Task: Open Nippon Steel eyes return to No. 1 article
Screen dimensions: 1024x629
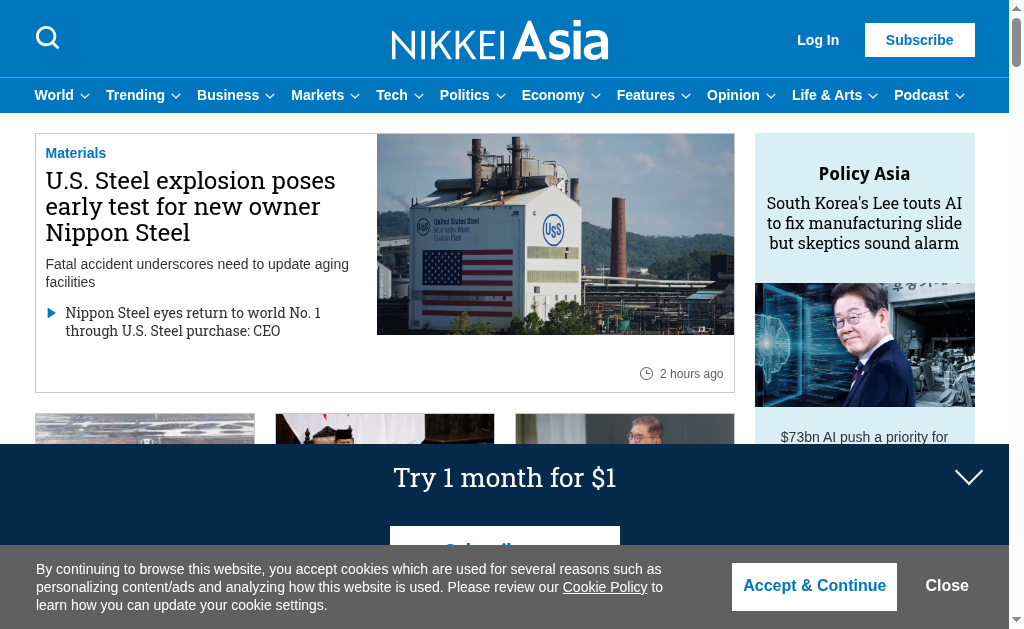Action: (x=193, y=322)
